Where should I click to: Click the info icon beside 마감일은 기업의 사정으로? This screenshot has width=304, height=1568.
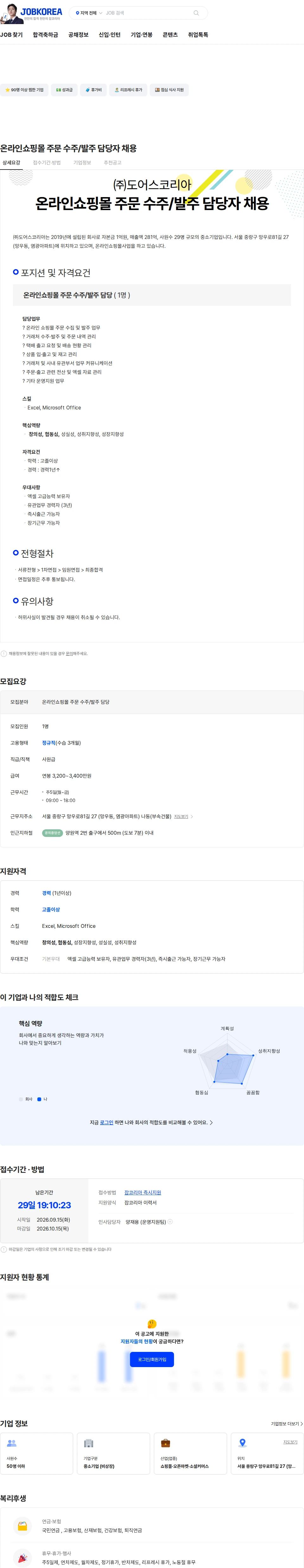tap(4, 1249)
